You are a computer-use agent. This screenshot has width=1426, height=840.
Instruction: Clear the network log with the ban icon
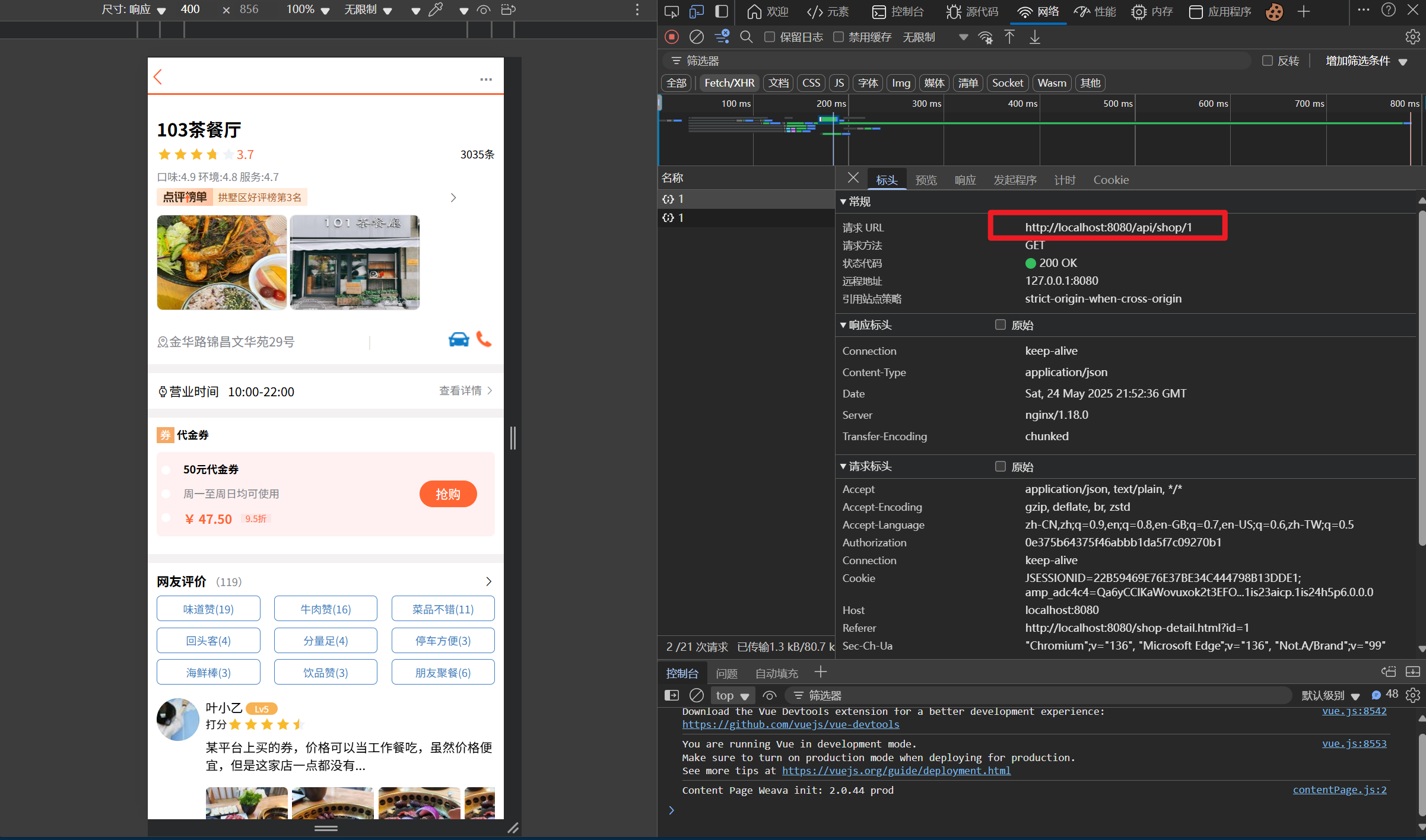point(696,37)
